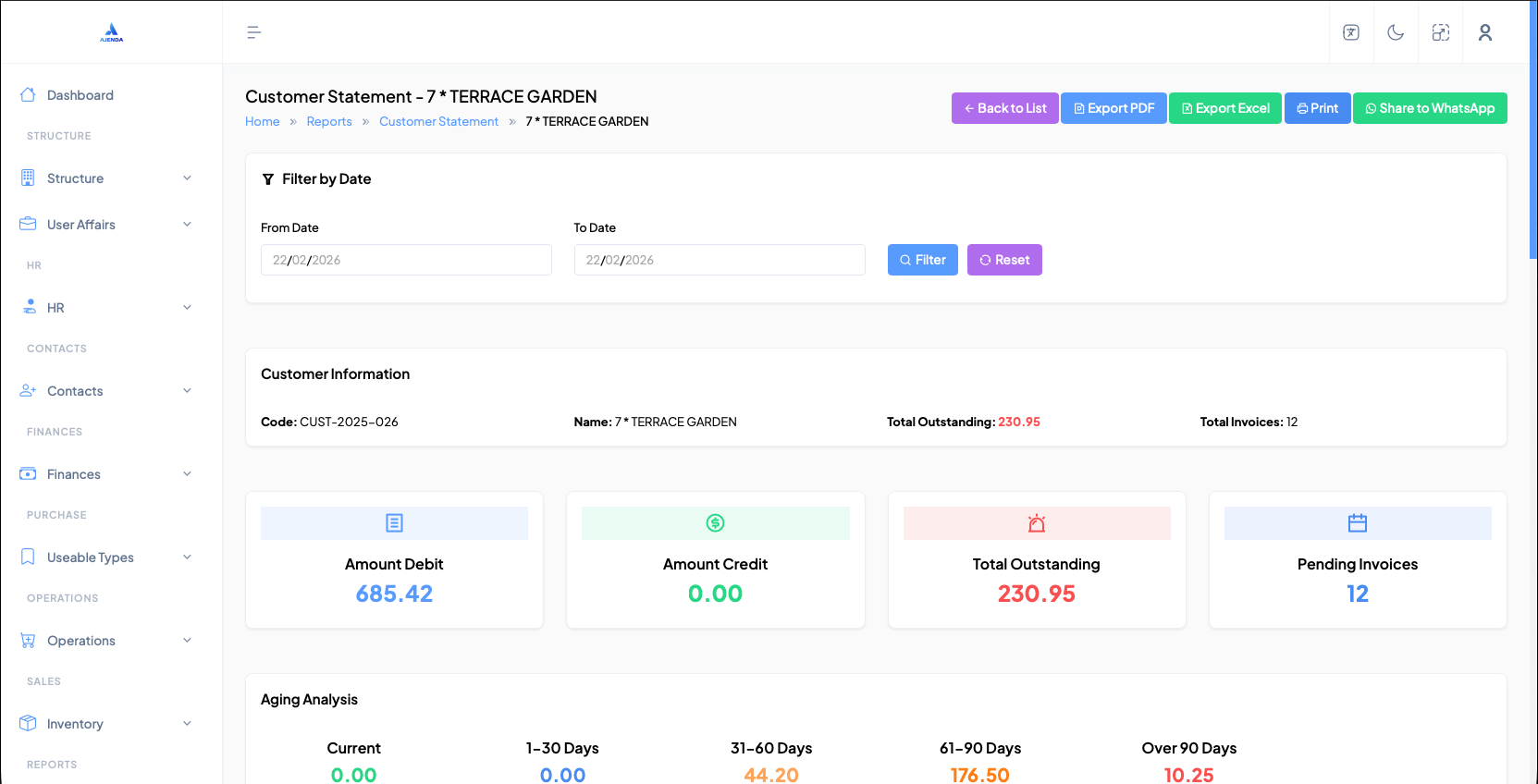Click the From Date input field
Image resolution: width=1538 pixels, height=784 pixels.
[x=405, y=260]
